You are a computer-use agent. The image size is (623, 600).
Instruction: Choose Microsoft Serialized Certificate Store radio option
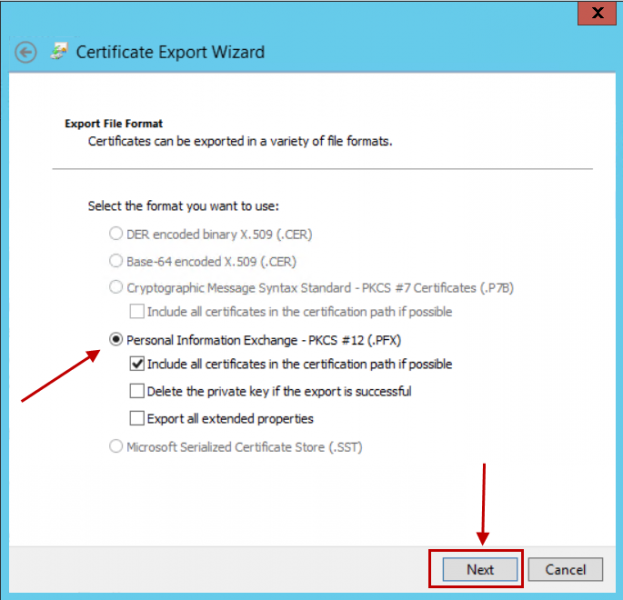pyautogui.click(x=116, y=446)
